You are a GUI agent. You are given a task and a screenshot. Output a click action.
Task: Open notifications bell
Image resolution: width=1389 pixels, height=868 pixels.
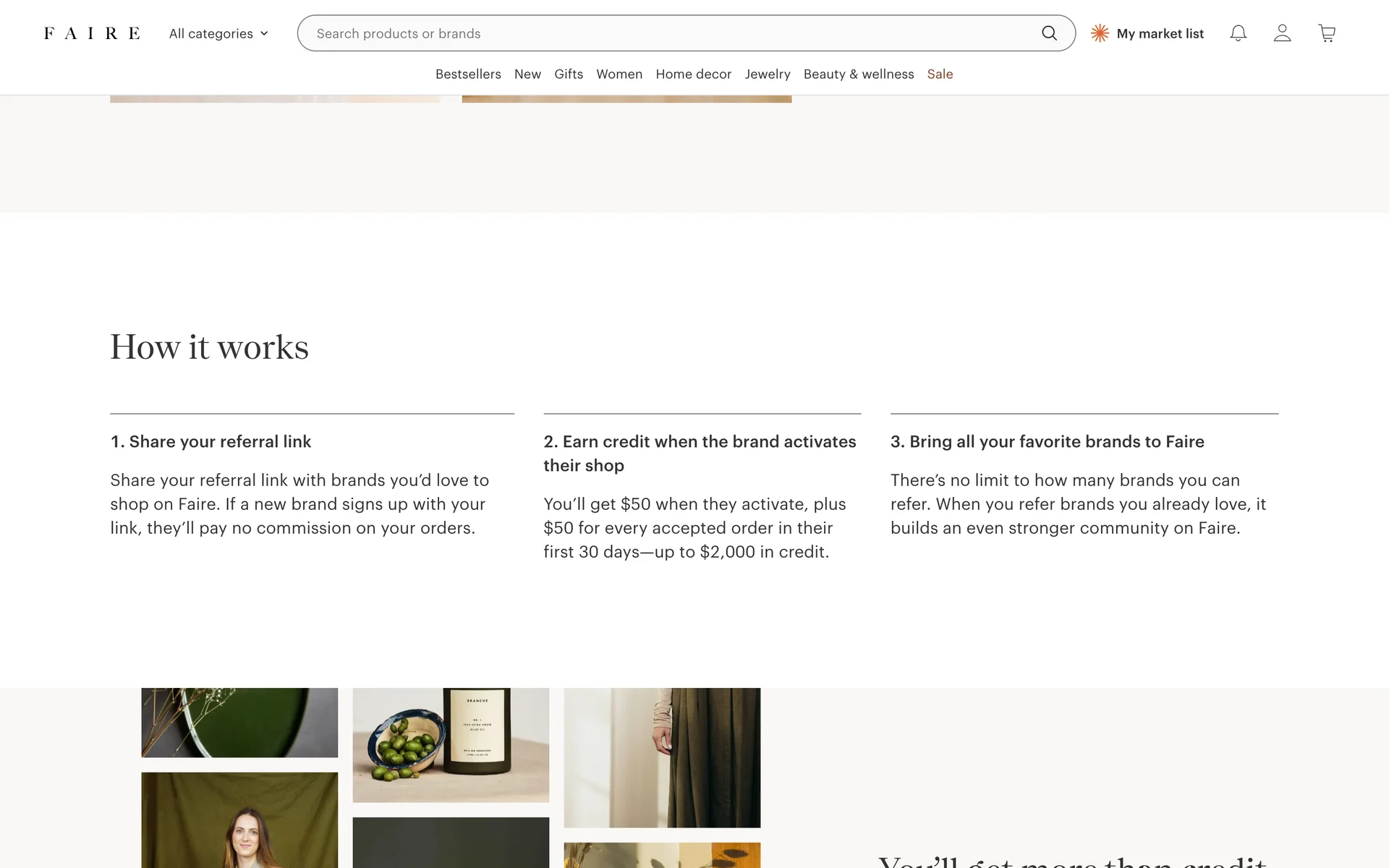coord(1238,33)
